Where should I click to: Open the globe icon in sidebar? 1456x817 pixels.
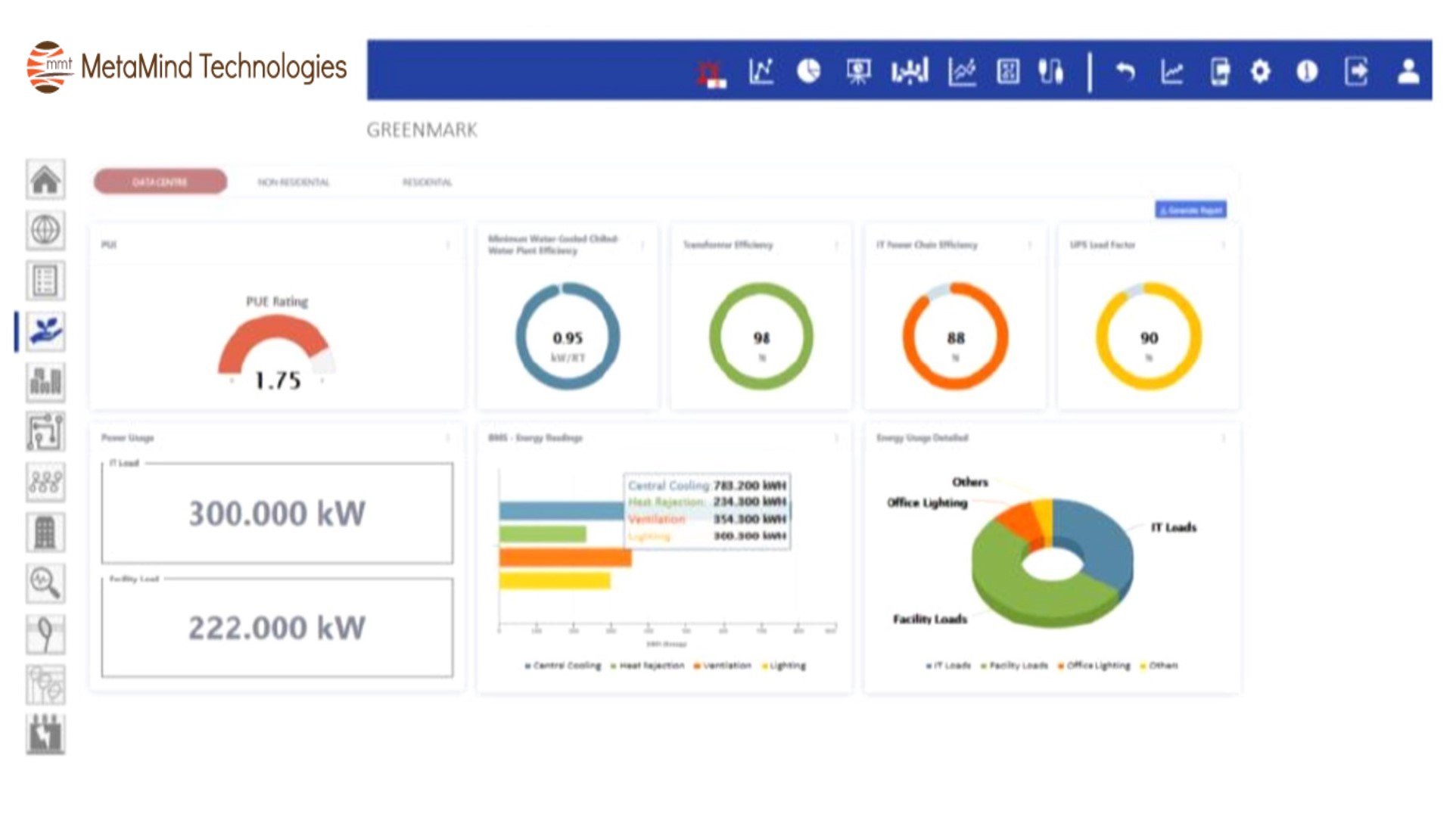coord(45,230)
